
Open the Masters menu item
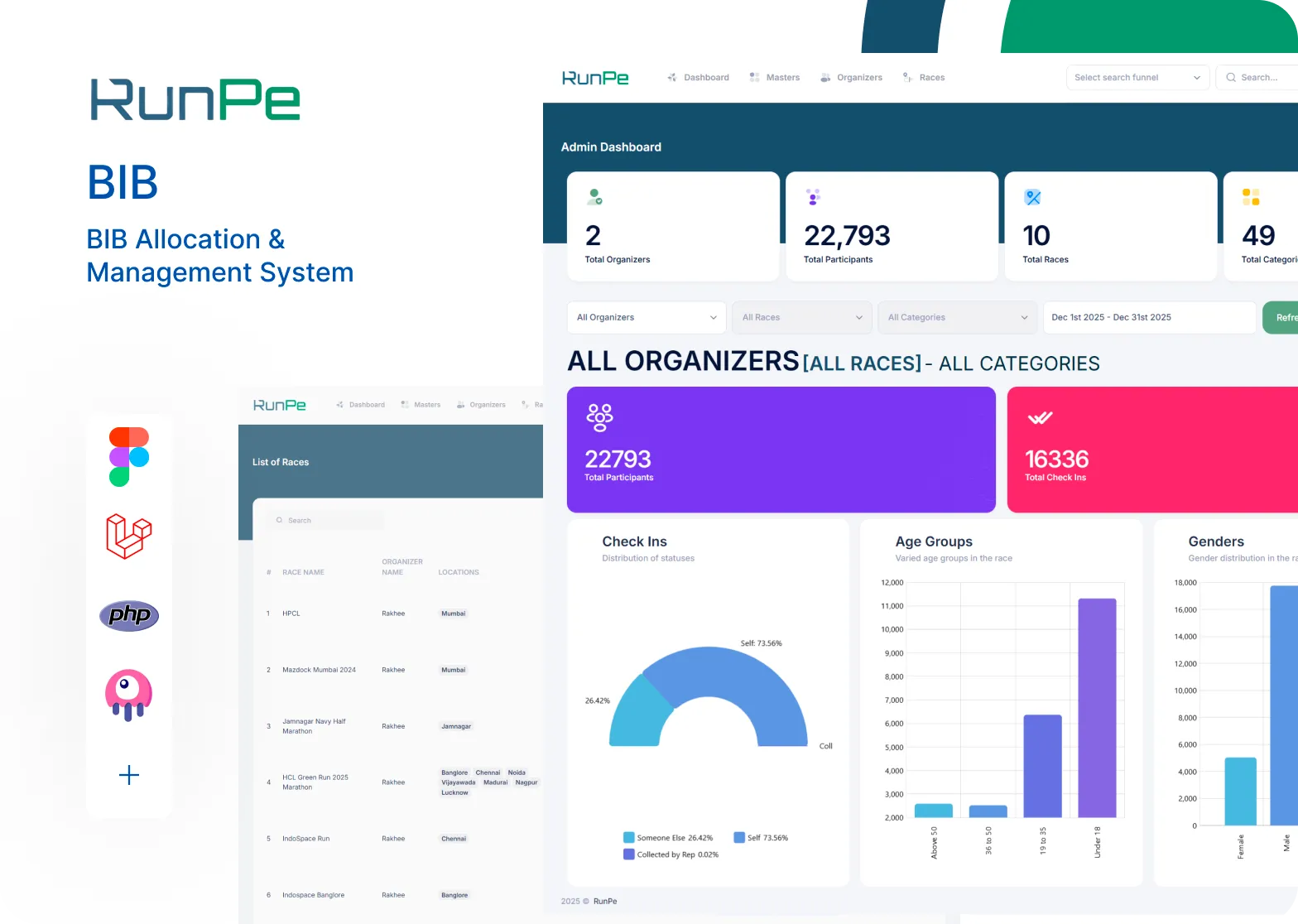click(775, 78)
